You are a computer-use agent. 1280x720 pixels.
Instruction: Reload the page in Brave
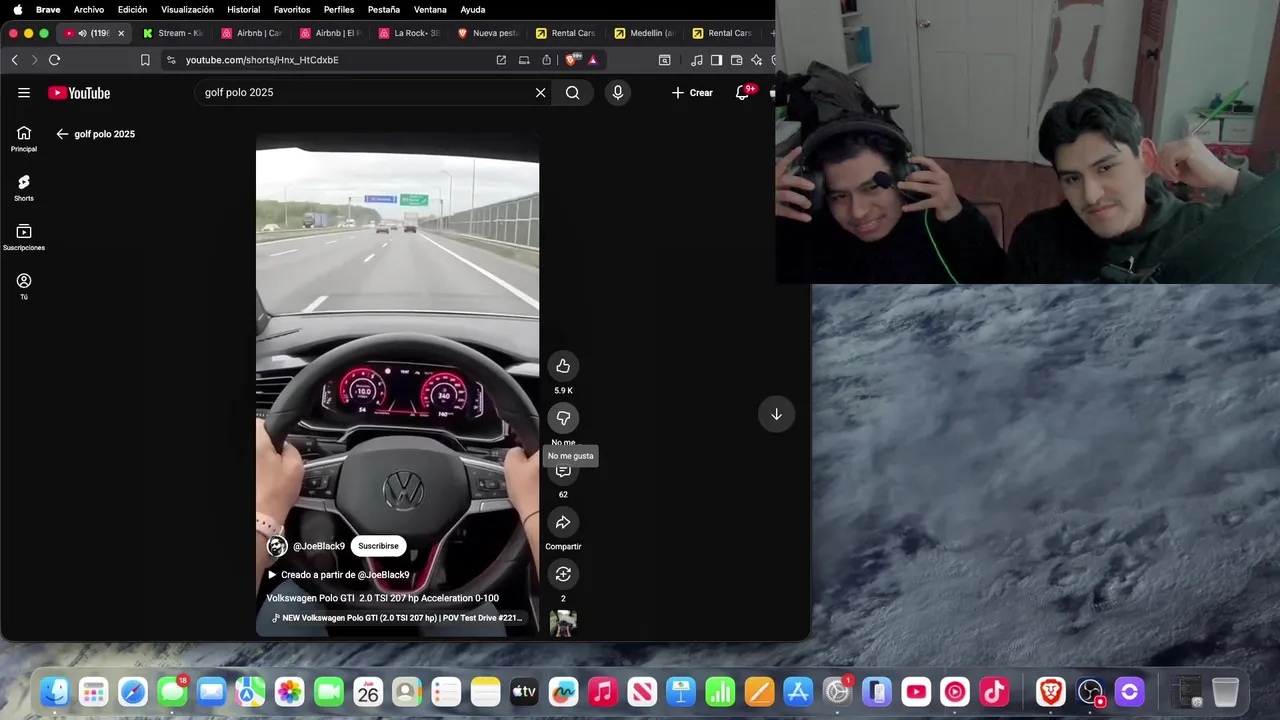pos(54,60)
